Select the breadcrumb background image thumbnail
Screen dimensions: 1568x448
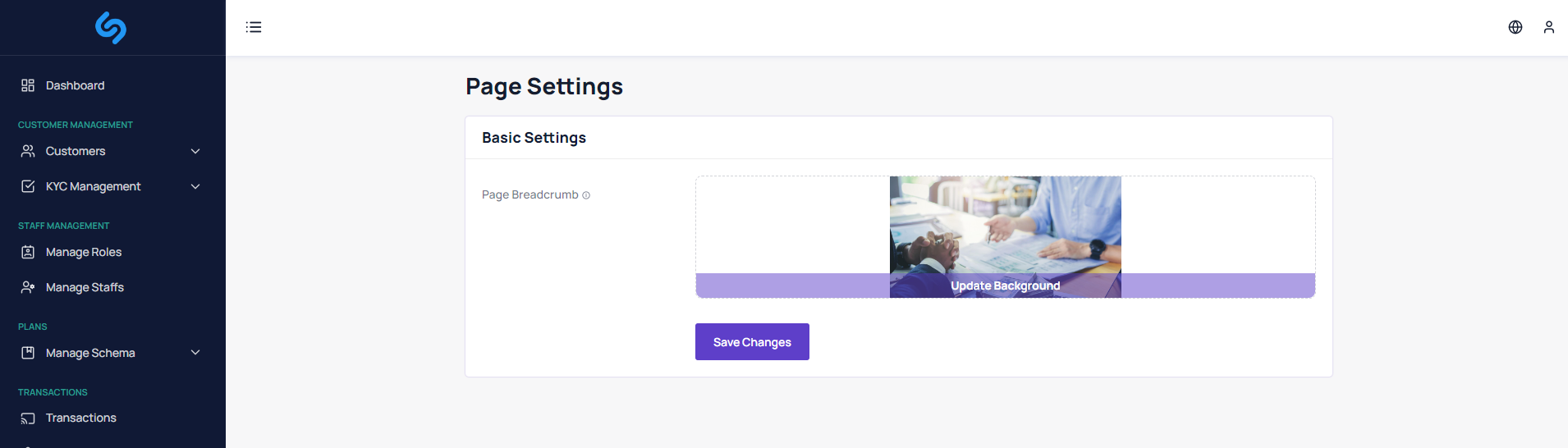1006,224
